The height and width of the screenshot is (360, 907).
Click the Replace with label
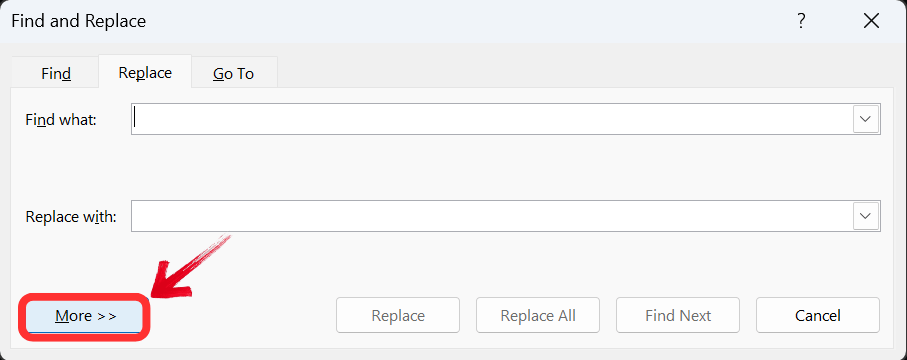click(x=71, y=217)
